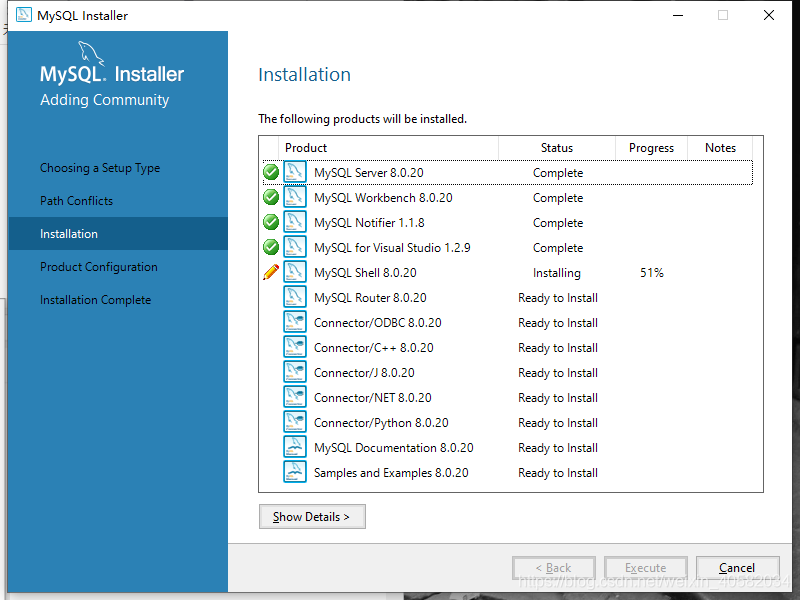Image resolution: width=800 pixels, height=600 pixels.
Task: Click green checkmark beside MySQL Server
Action: [x=271, y=172]
